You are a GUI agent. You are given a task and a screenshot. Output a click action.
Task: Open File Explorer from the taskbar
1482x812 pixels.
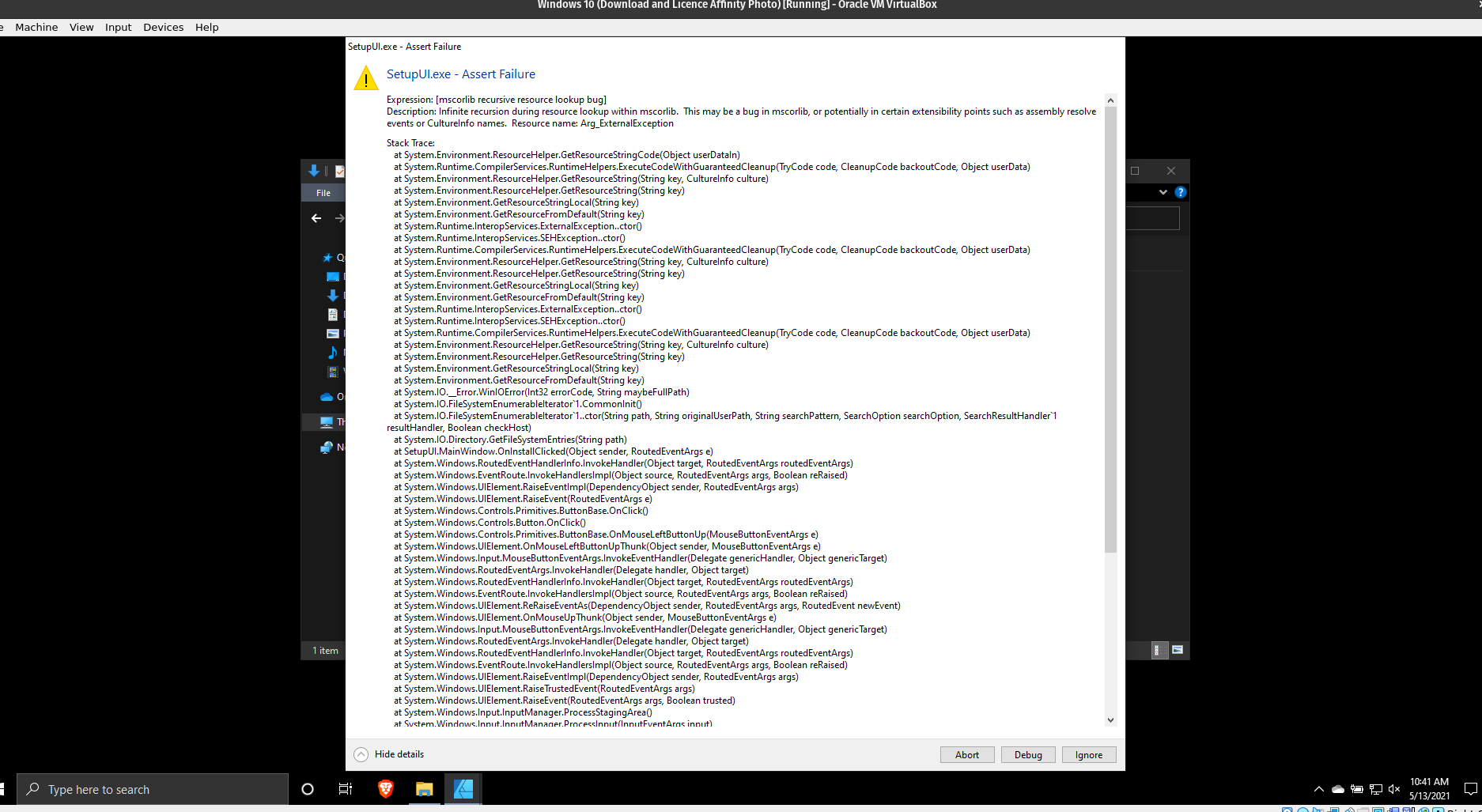pyautogui.click(x=425, y=788)
